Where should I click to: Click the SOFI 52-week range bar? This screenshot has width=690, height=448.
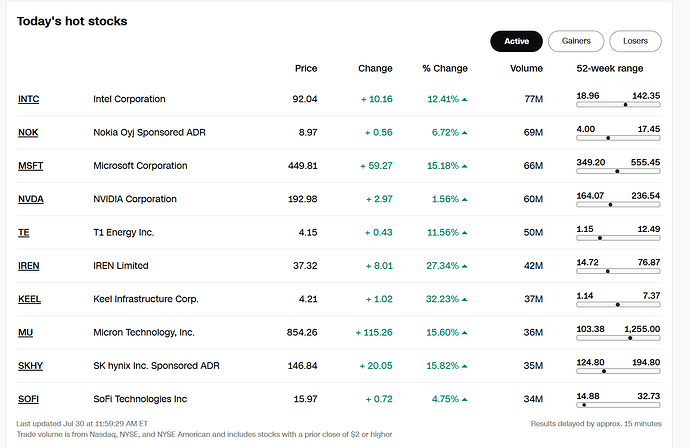(618, 405)
